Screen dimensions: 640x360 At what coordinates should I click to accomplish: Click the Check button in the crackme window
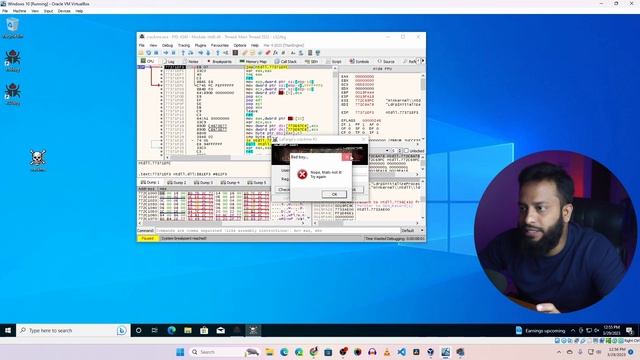(x=283, y=190)
